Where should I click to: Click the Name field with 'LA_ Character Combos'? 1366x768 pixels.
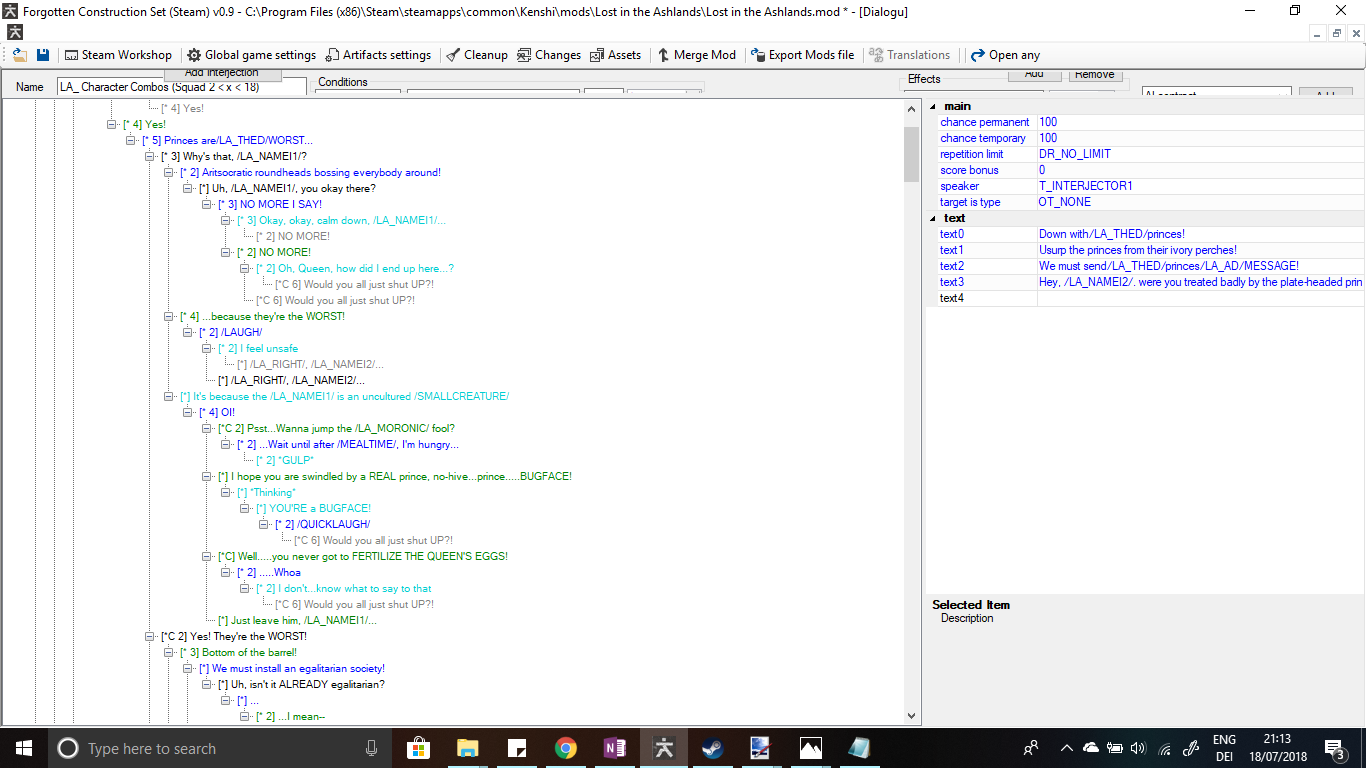pos(182,87)
